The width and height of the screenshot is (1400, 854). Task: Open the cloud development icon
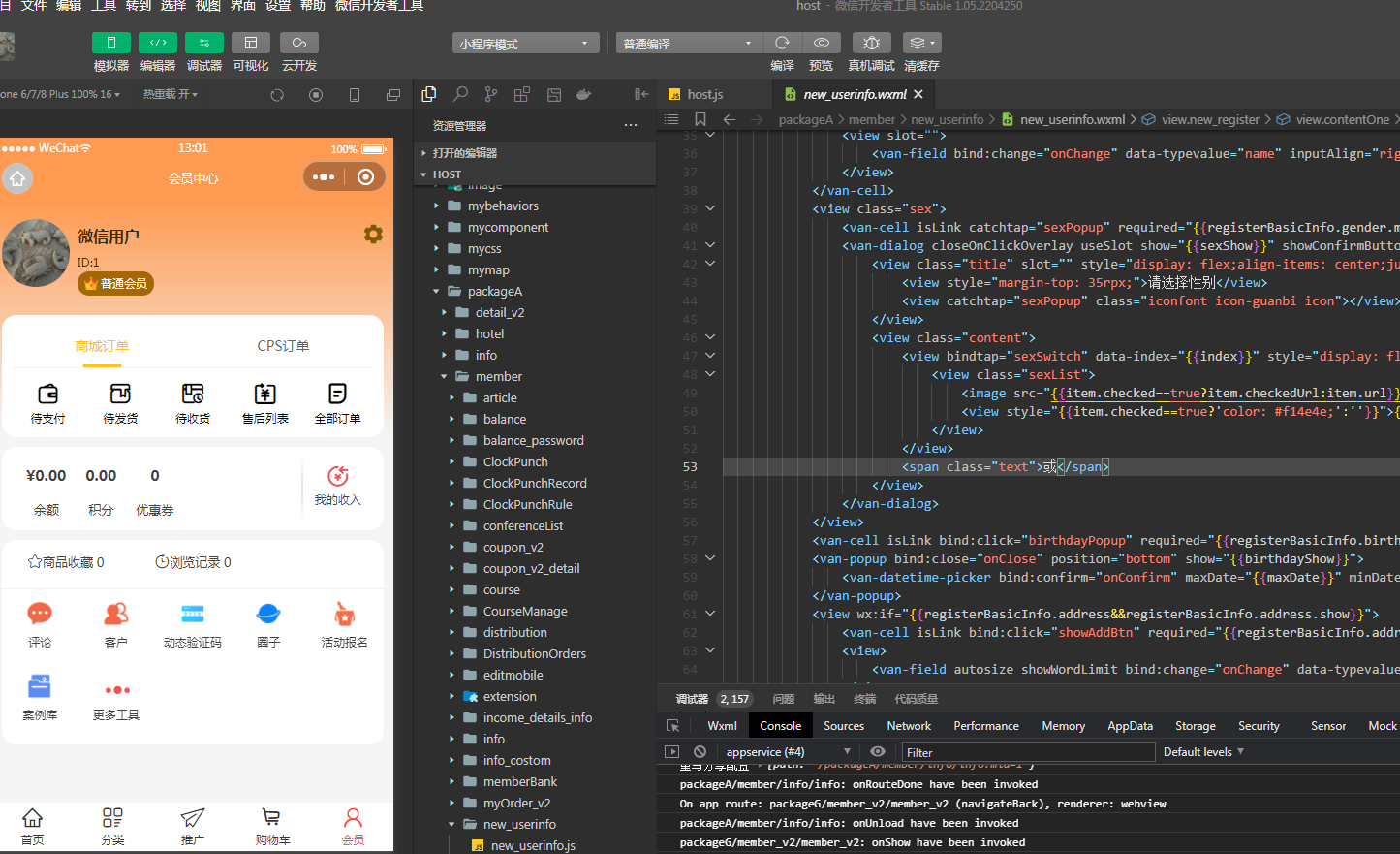coord(299,43)
